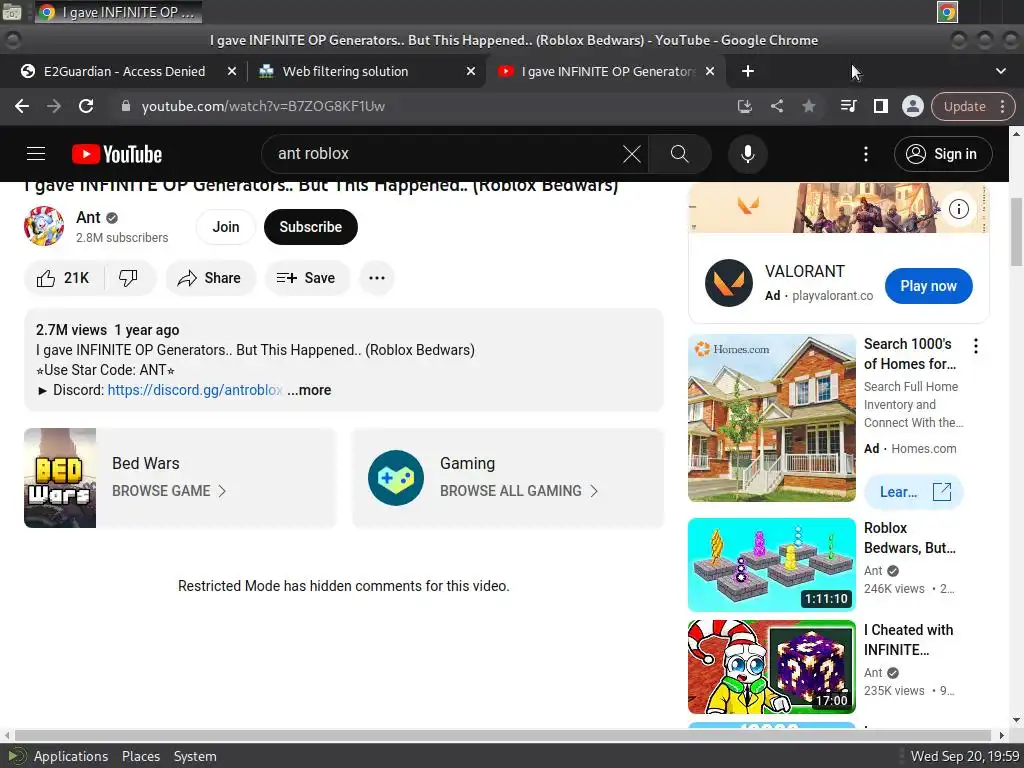The image size is (1024, 768).
Task: Open Chrome tab search dropdown arrow
Action: [1000, 71]
